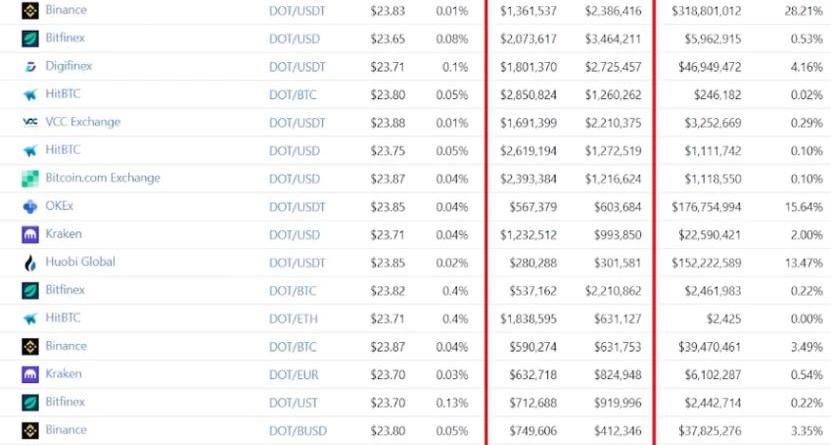Select the DOT/EUR trading pair link
831x445 pixels.
(293, 374)
